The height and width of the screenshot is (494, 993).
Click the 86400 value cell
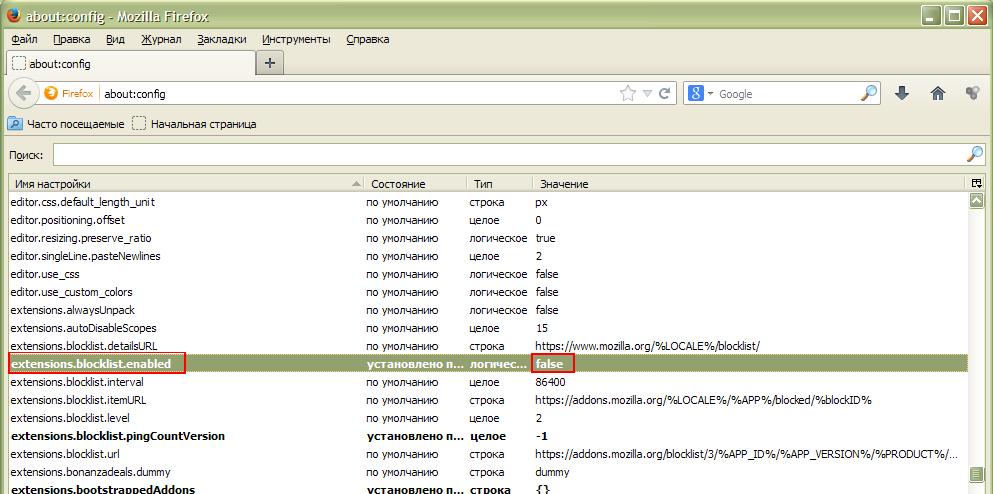(x=550, y=383)
